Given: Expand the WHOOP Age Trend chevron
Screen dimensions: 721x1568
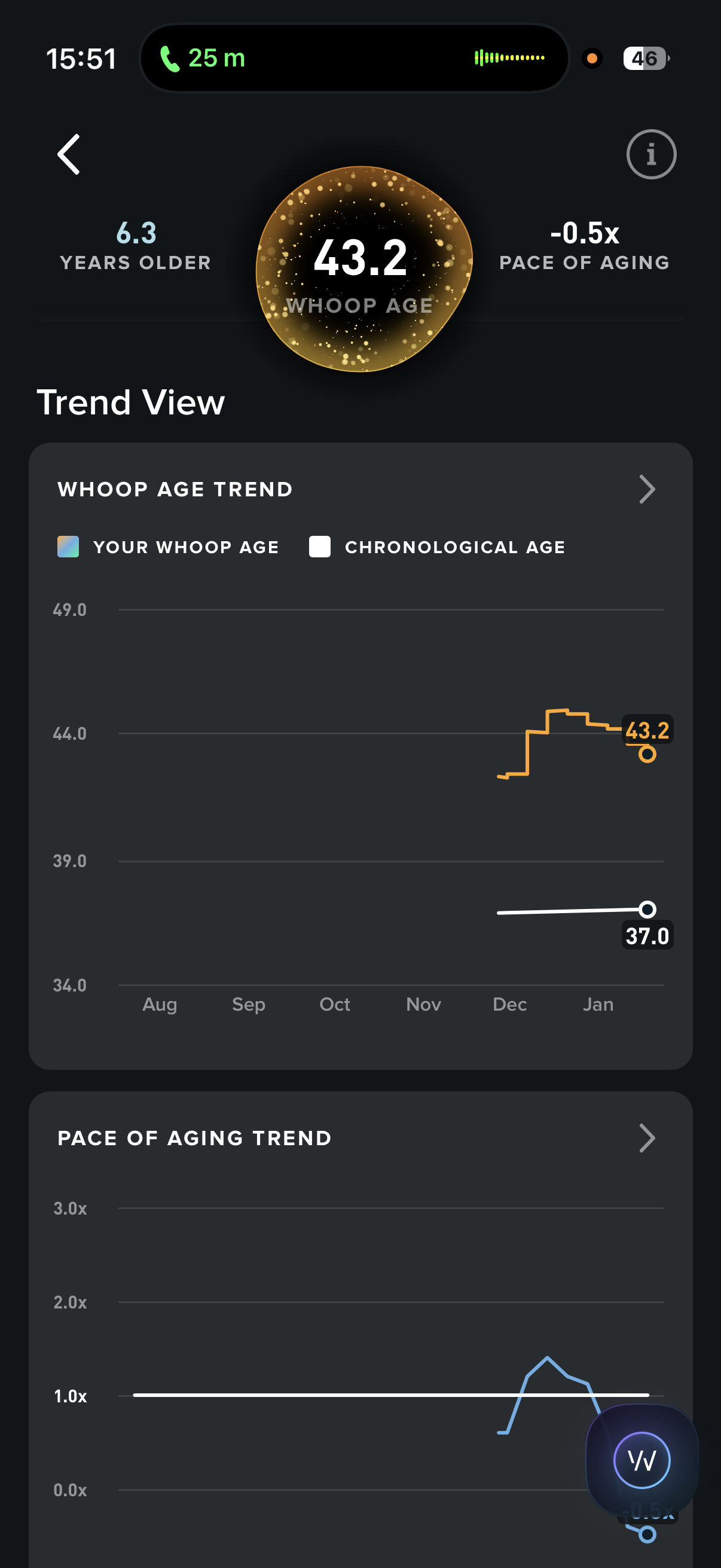Looking at the screenshot, I should pyautogui.click(x=647, y=489).
